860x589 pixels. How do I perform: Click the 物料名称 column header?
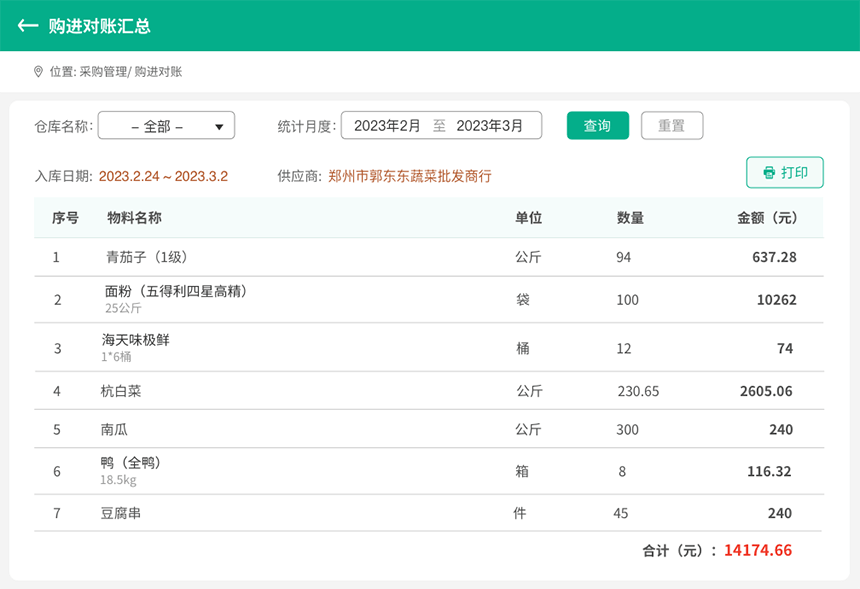tap(134, 218)
